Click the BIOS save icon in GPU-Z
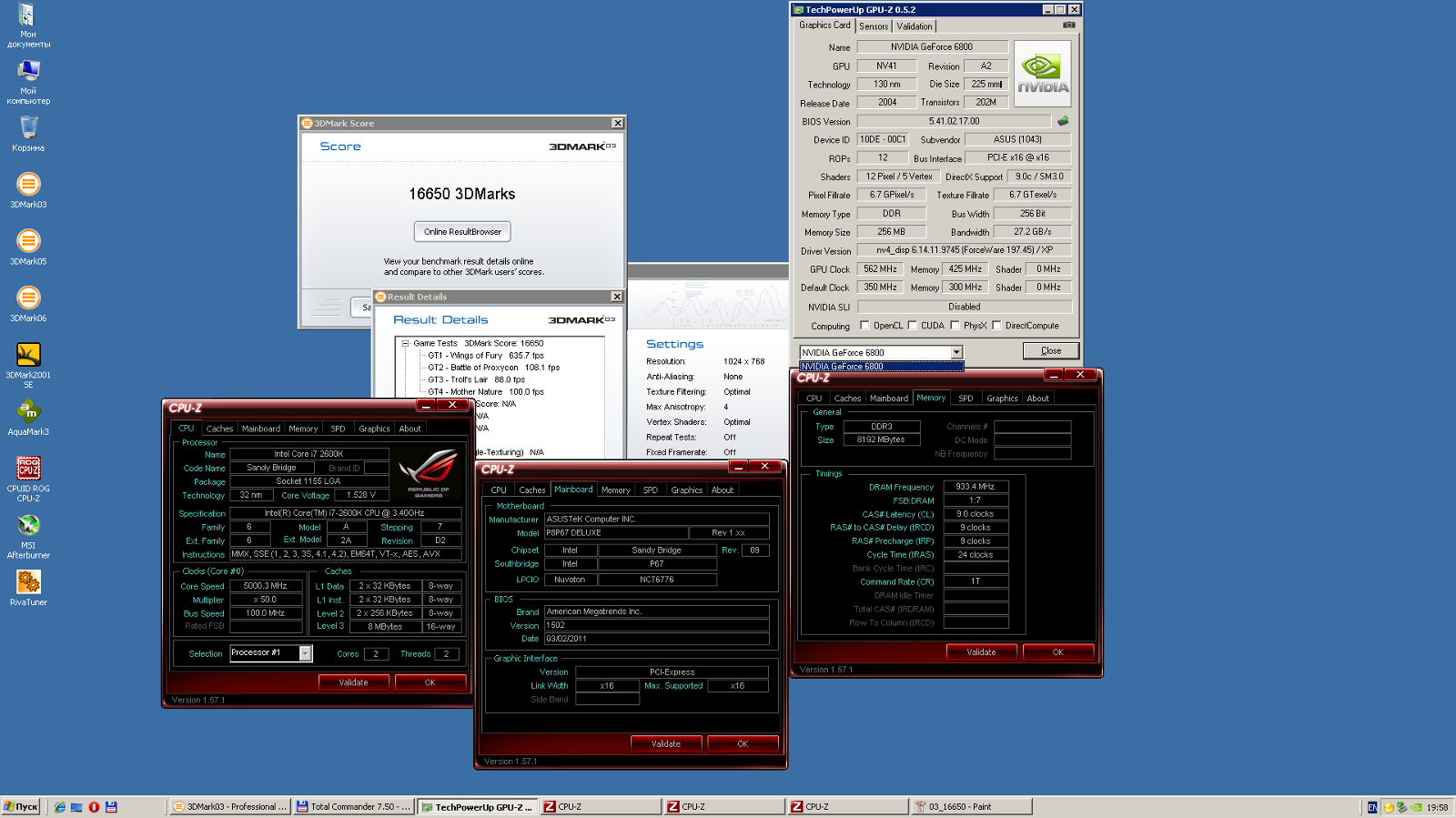The height and width of the screenshot is (818, 1456). pos(1062,120)
